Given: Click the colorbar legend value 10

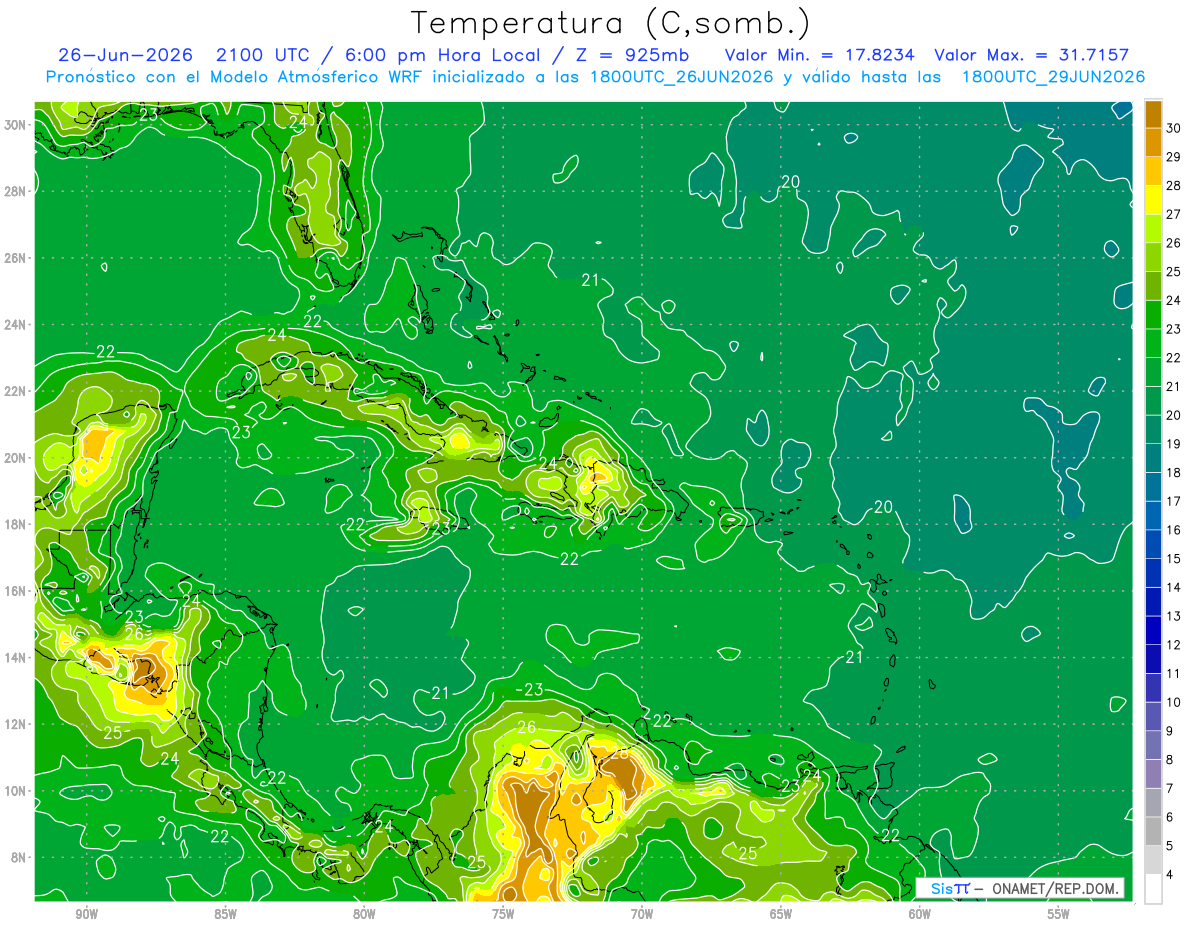Looking at the screenshot, I should pyautogui.click(x=1174, y=702).
